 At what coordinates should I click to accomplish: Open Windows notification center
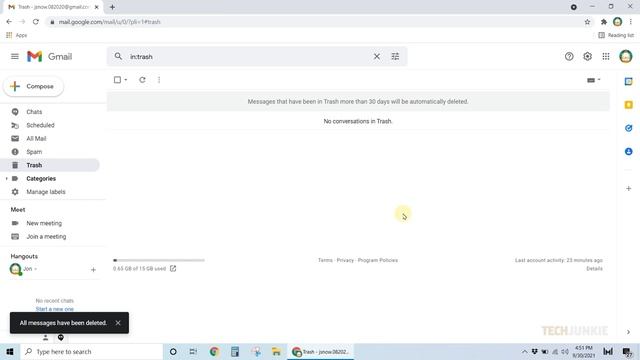(628, 351)
